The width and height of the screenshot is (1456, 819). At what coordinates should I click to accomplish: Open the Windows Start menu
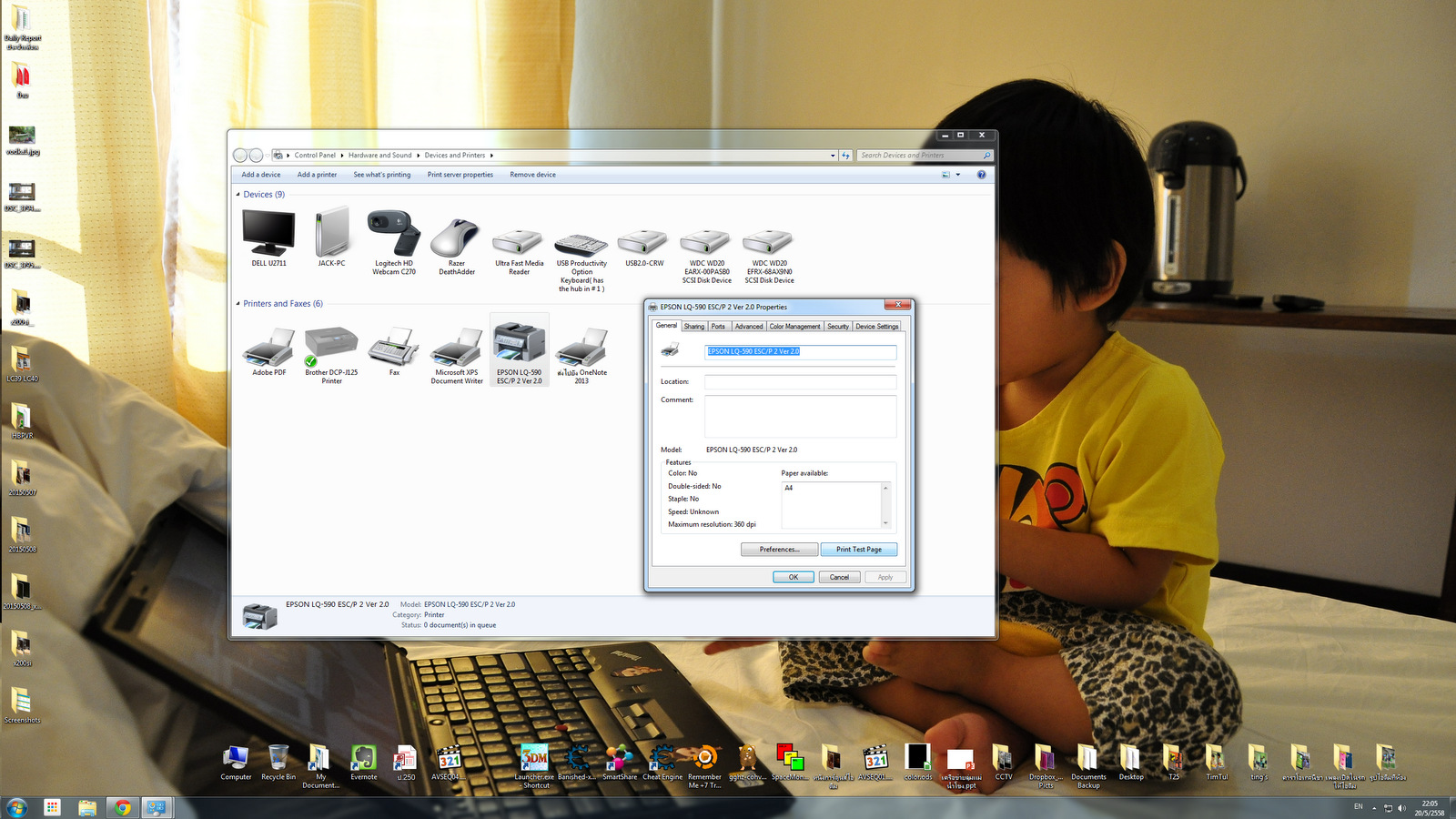click(17, 807)
